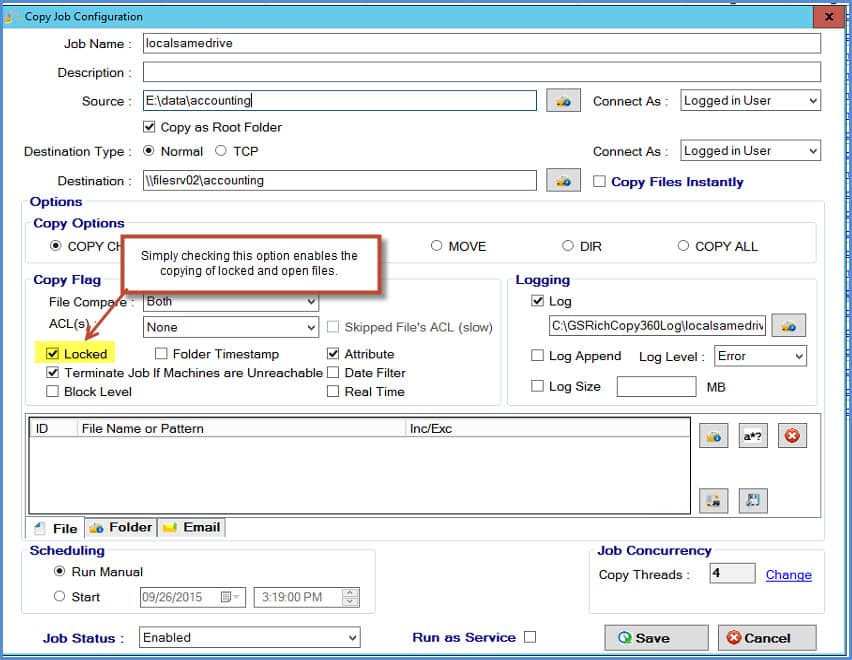
Task: Click the Change link for Copy Threads
Action: pos(789,574)
